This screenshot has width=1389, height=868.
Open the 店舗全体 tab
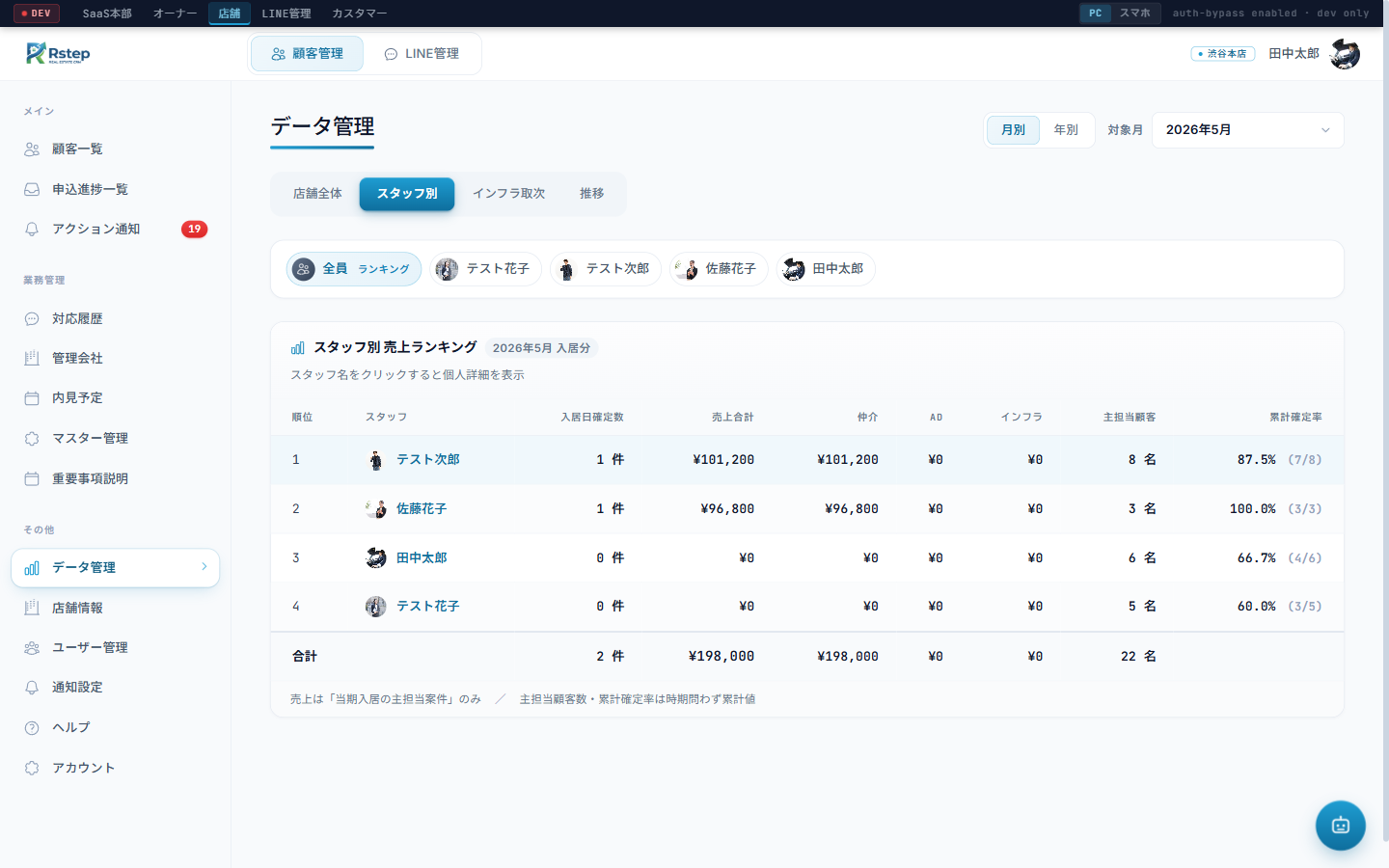317,194
